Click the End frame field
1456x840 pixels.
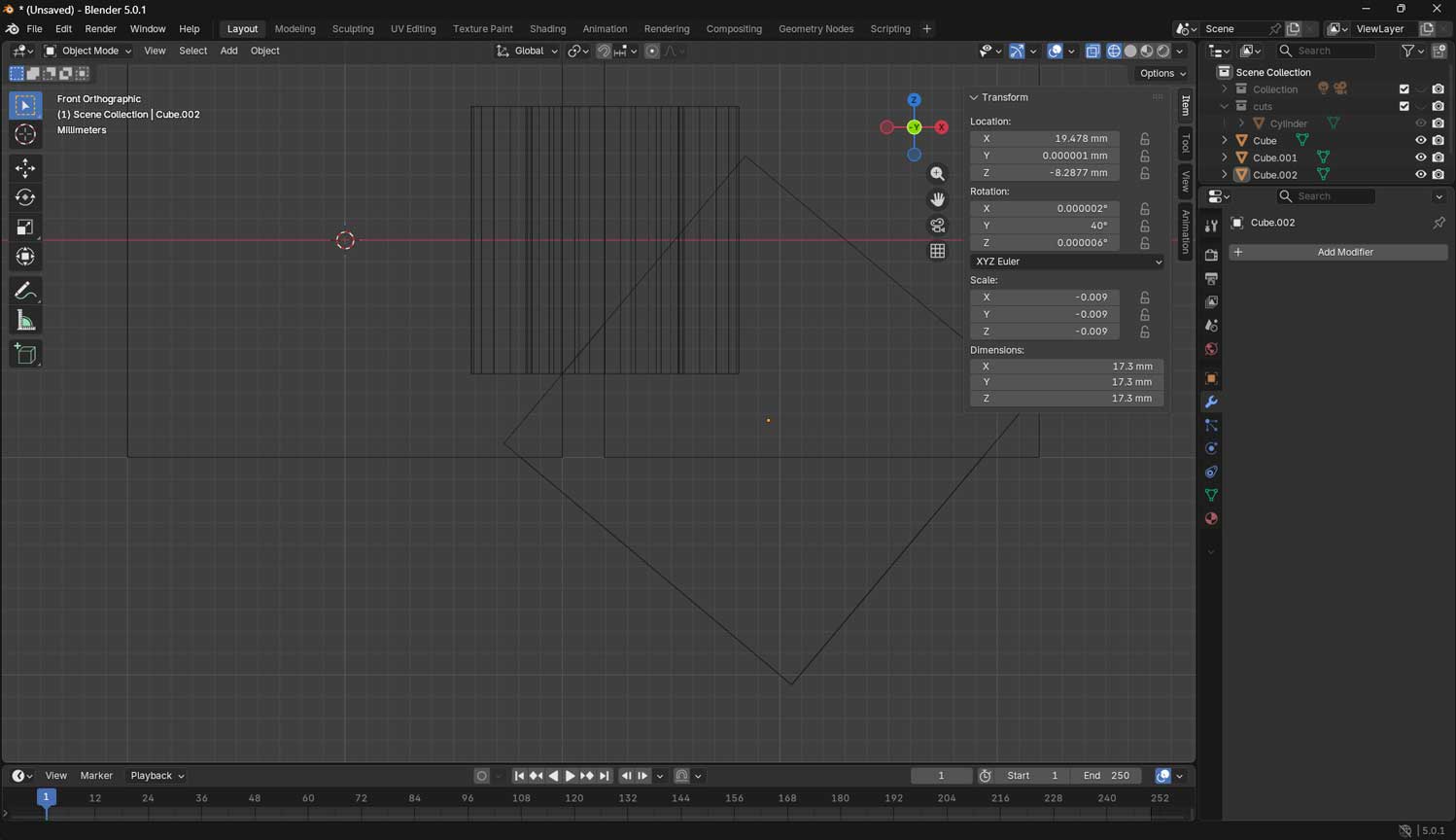click(x=1106, y=776)
